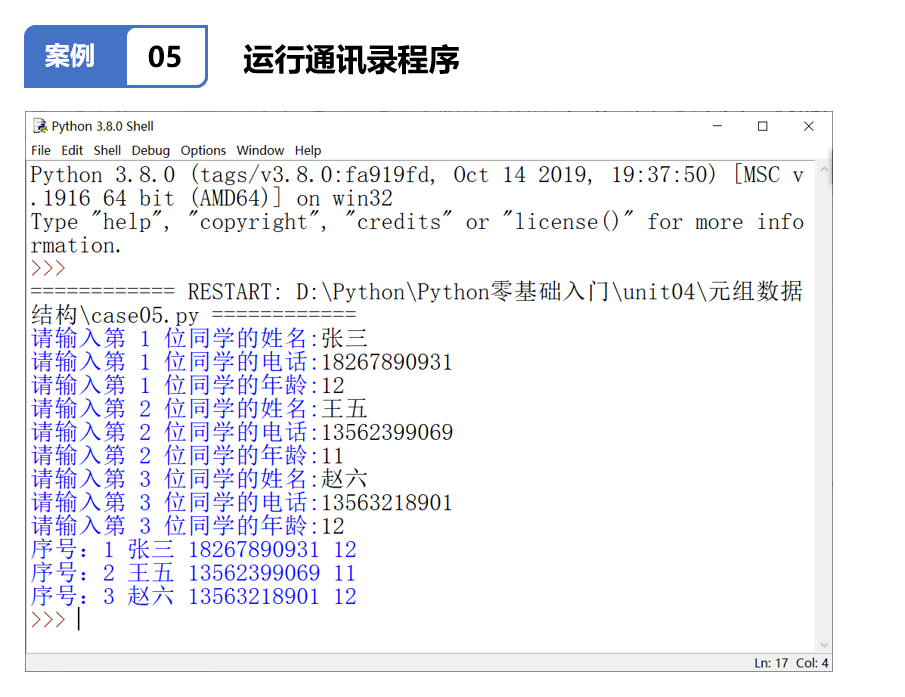The width and height of the screenshot is (905, 697).
Task: Click the name 张三 on the input line
Action: point(344,339)
